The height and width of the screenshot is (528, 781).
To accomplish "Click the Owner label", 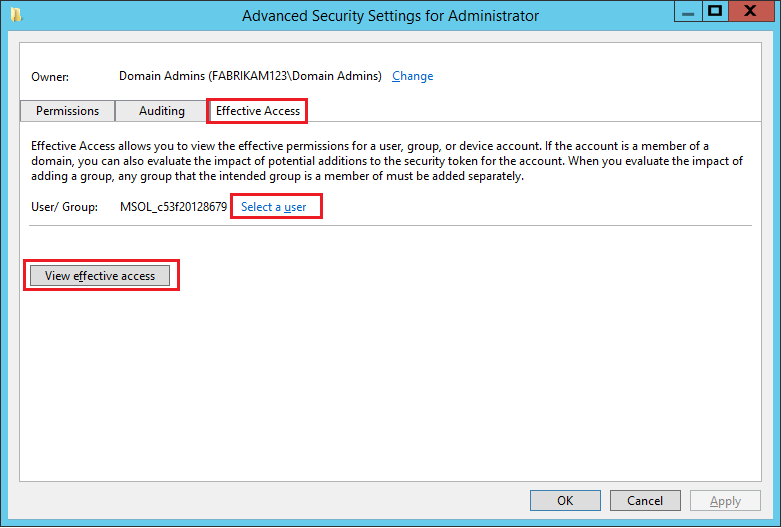I will coord(50,76).
